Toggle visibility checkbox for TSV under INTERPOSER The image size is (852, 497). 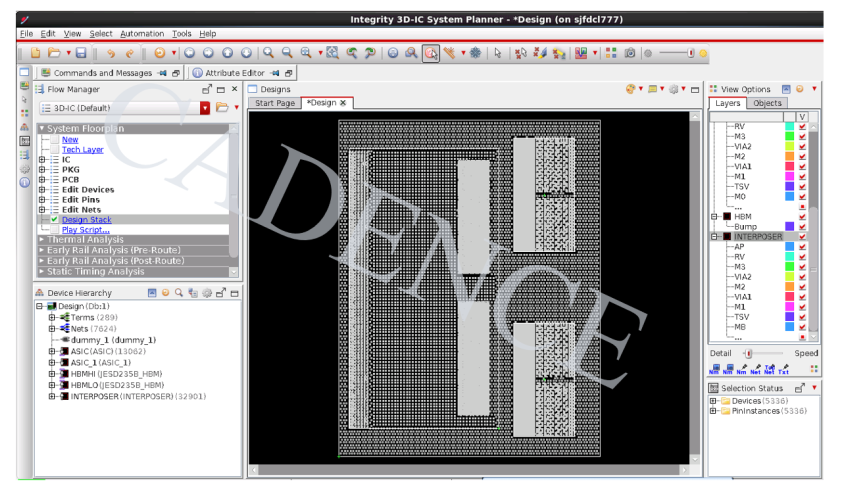tap(802, 317)
